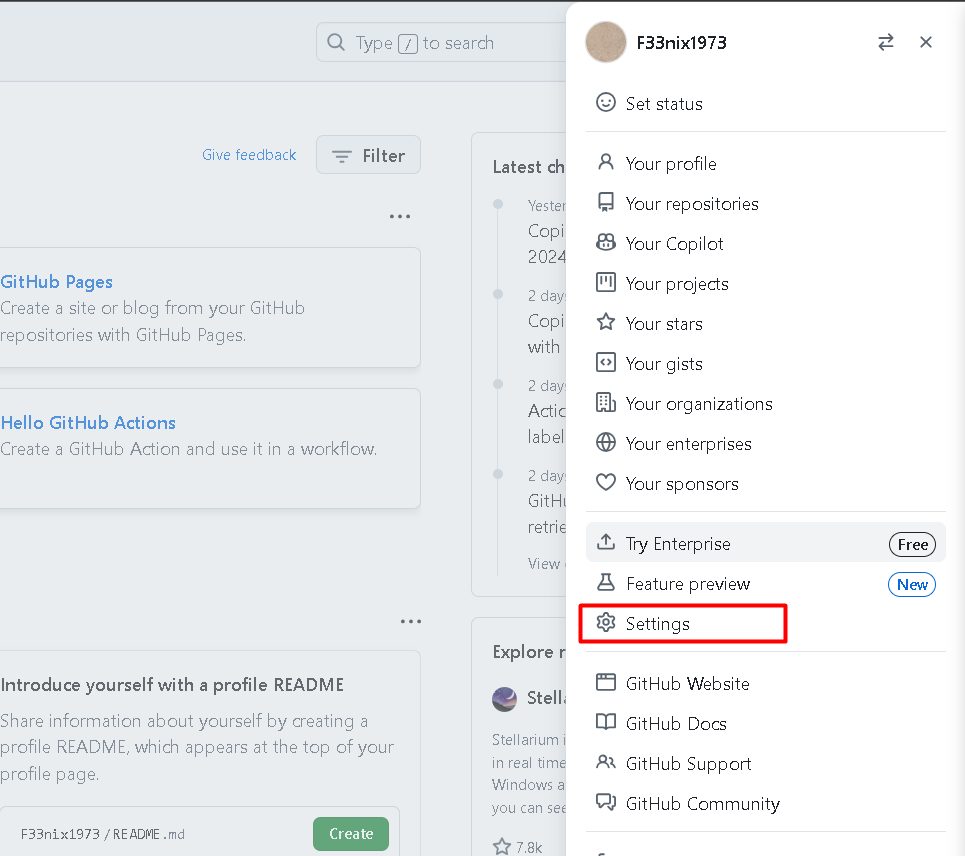Select Your gists in the menu
The height and width of the screenshot is (856, 965).
[766, 364]
